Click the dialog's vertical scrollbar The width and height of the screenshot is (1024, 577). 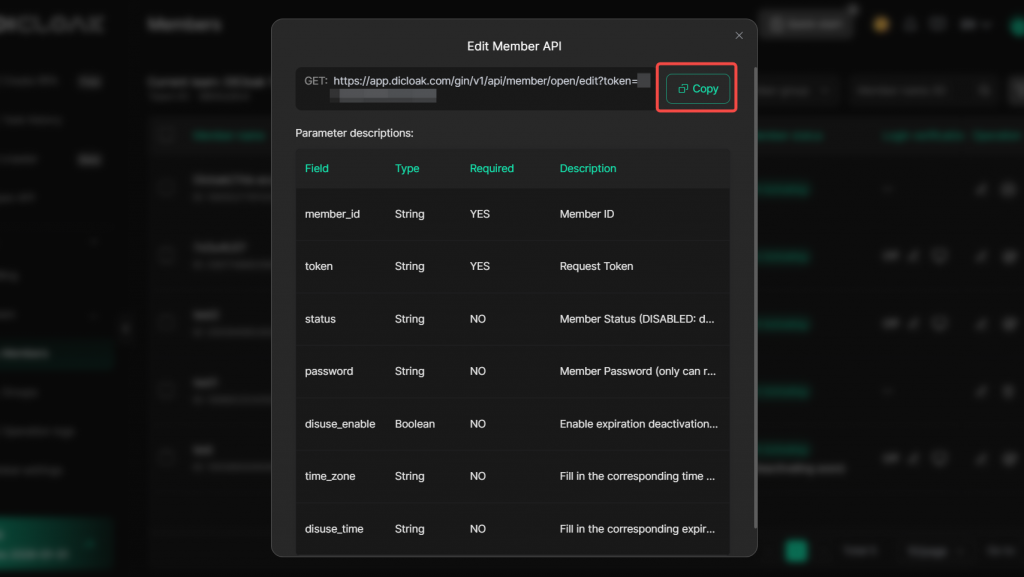click(x=755, y=300)
